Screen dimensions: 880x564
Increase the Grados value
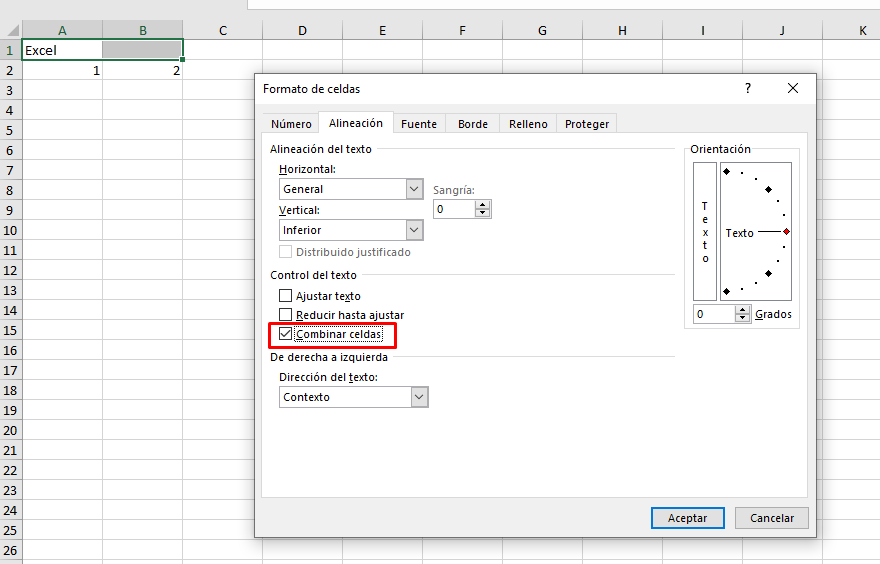[x=742, y=310]
